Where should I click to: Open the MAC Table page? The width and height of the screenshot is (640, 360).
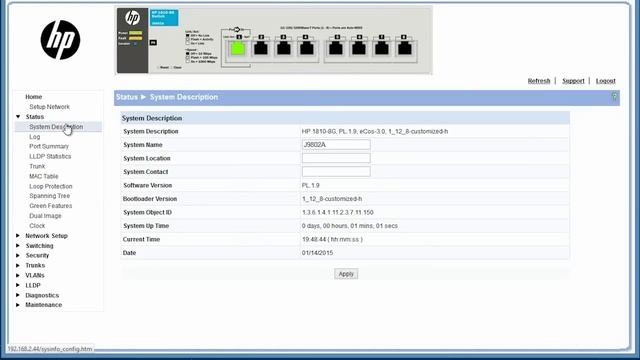44,176
